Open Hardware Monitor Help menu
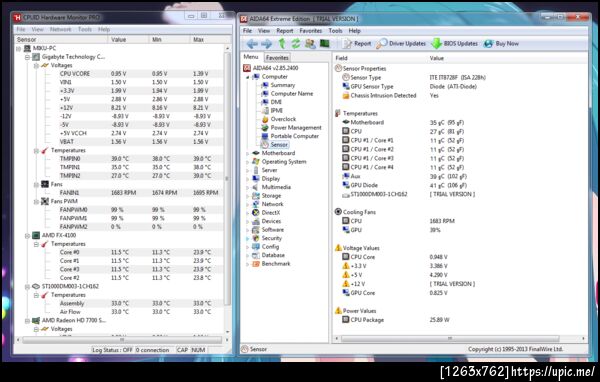The height and width of the screenshot is (382, 600). coord(104,29)
